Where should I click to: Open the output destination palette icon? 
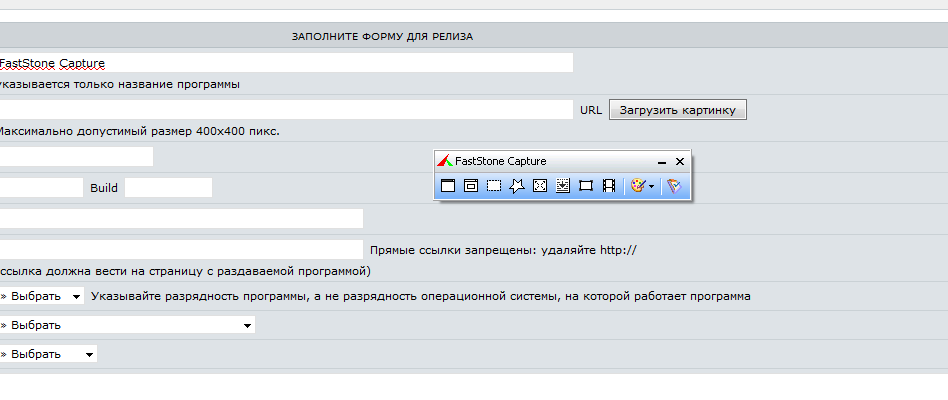[636, 186]
